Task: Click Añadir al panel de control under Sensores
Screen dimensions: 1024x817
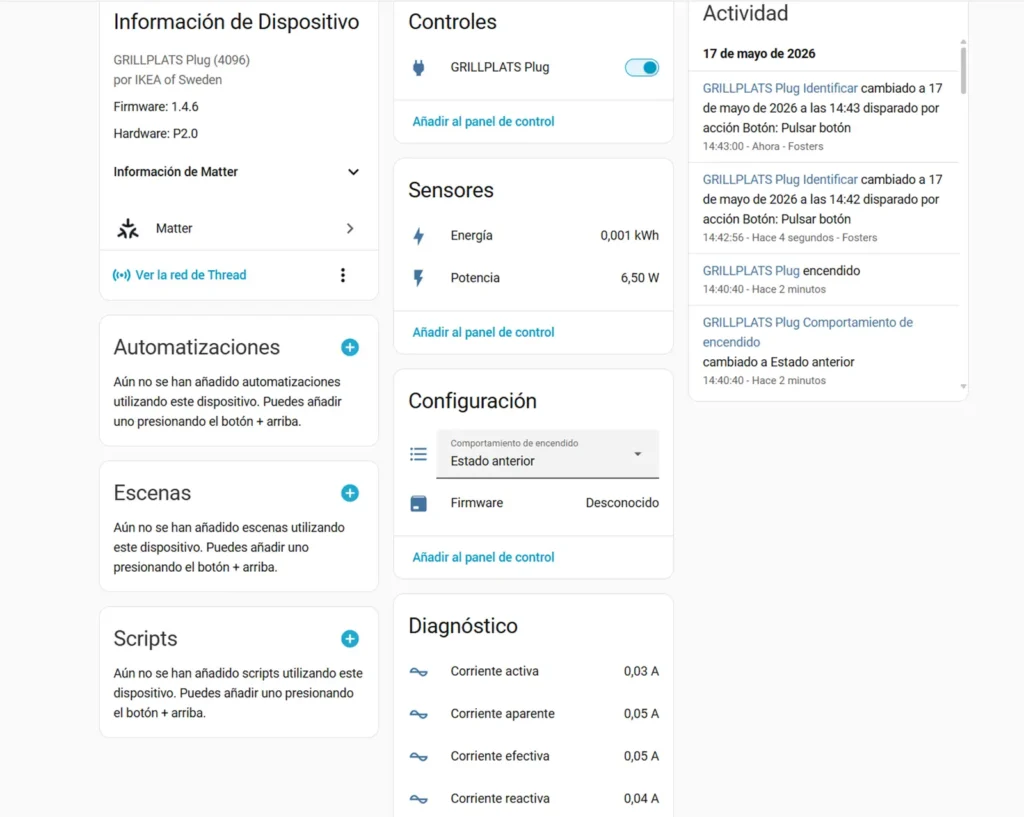Action: coord(483,332)
